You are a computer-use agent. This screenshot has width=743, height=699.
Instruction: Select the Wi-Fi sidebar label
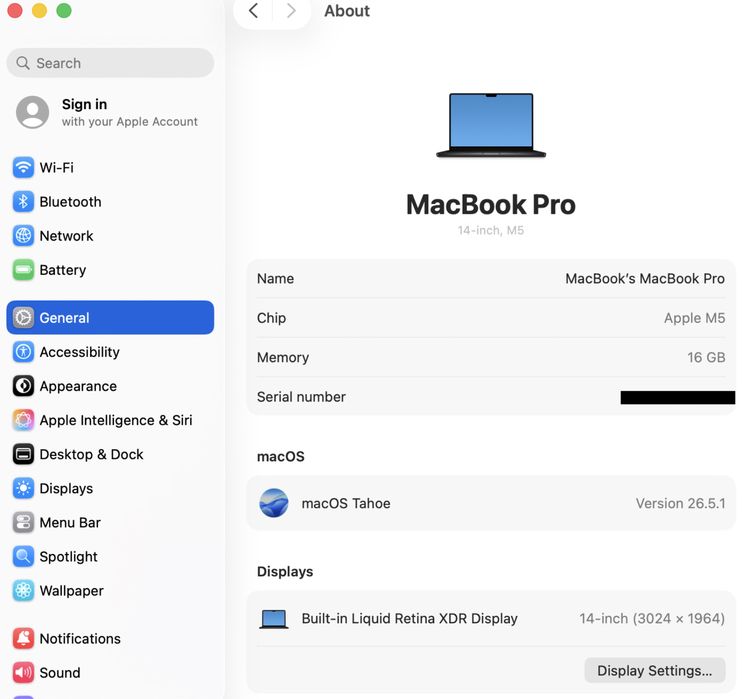click(56, 167)
